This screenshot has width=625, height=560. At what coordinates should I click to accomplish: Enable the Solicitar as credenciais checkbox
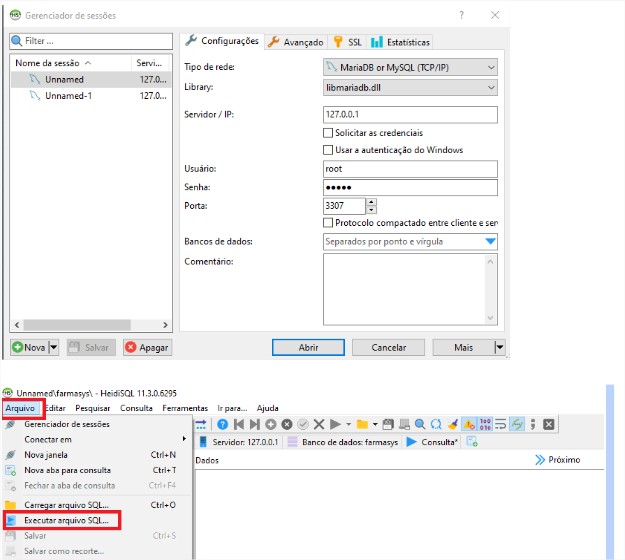tap(328, 133)
